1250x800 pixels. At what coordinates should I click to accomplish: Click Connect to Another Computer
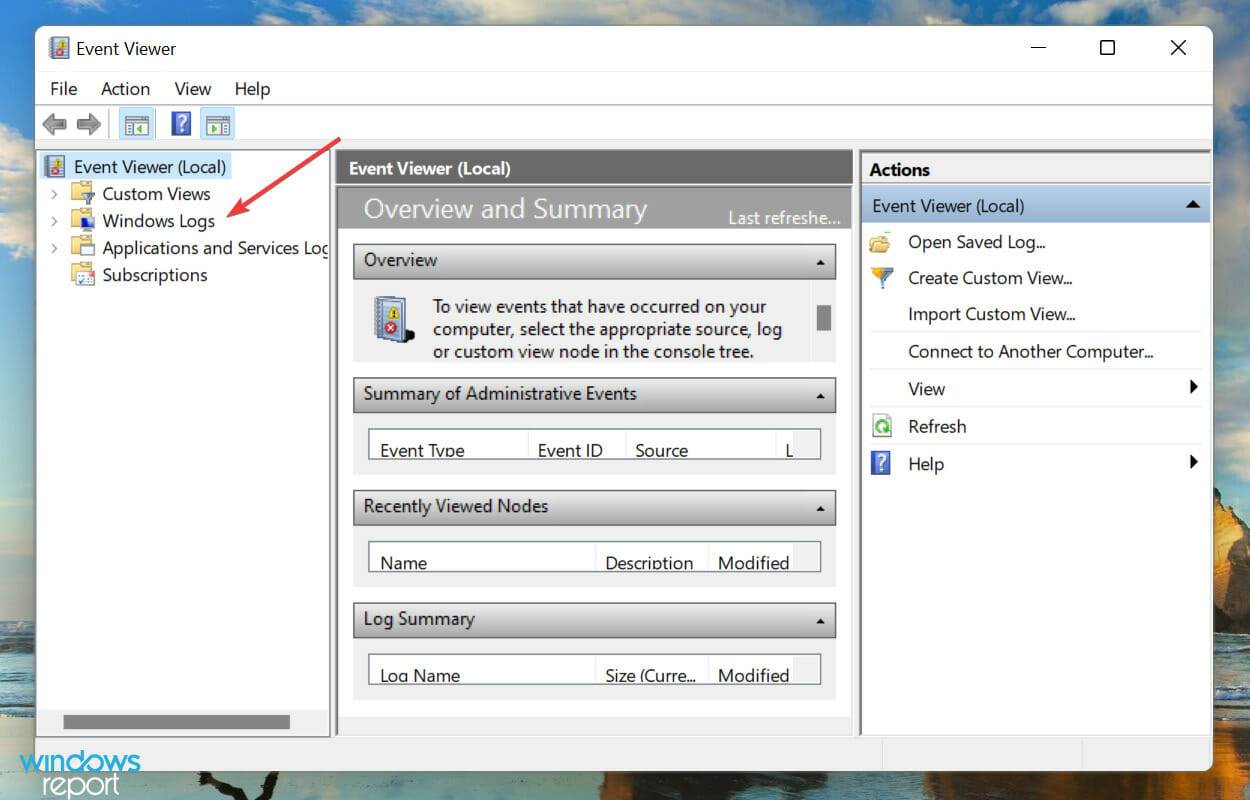pyautogui.click(x=1031, y=351)
